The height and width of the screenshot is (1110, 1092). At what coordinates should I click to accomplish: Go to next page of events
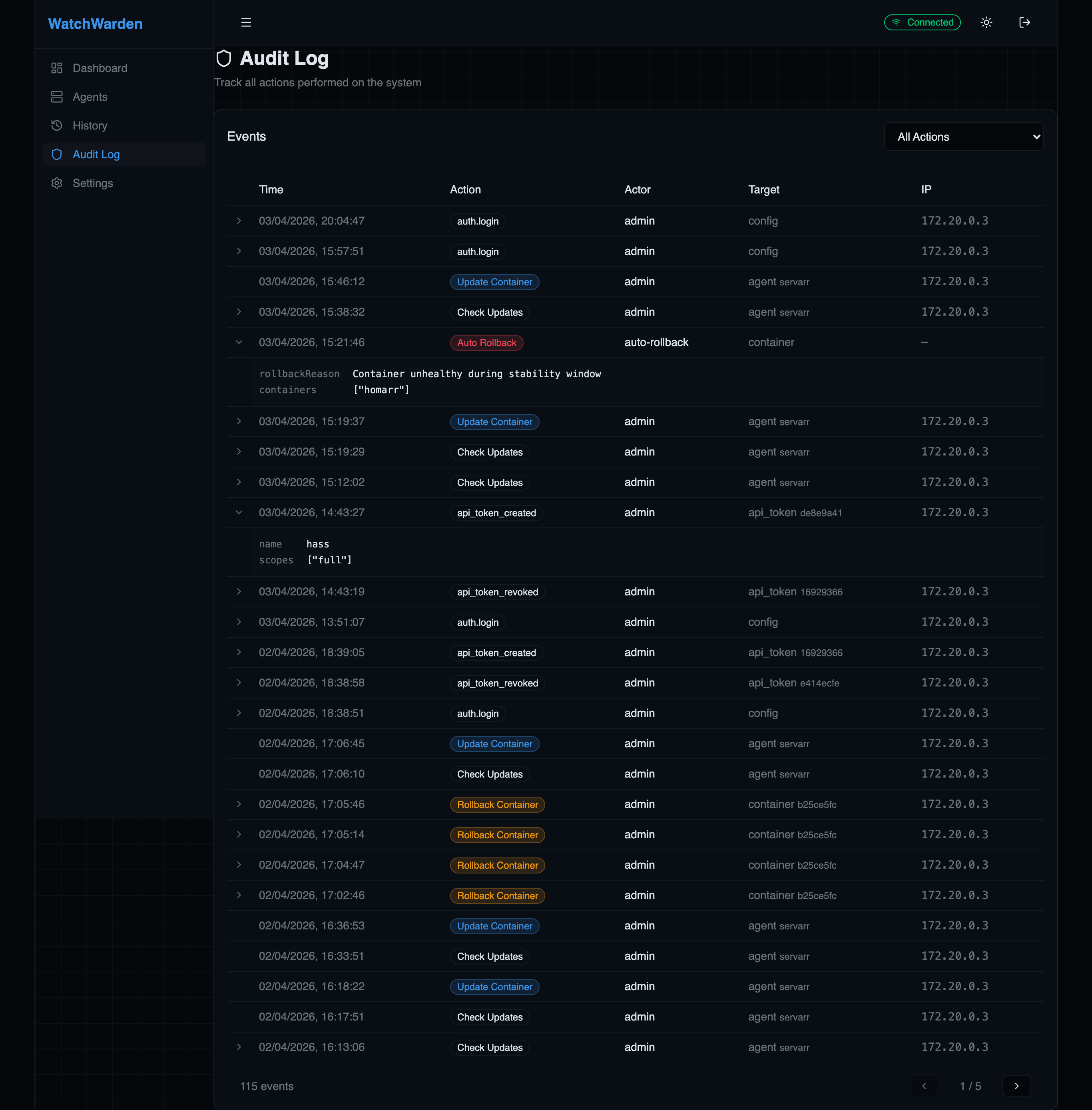(1017, 1085)
